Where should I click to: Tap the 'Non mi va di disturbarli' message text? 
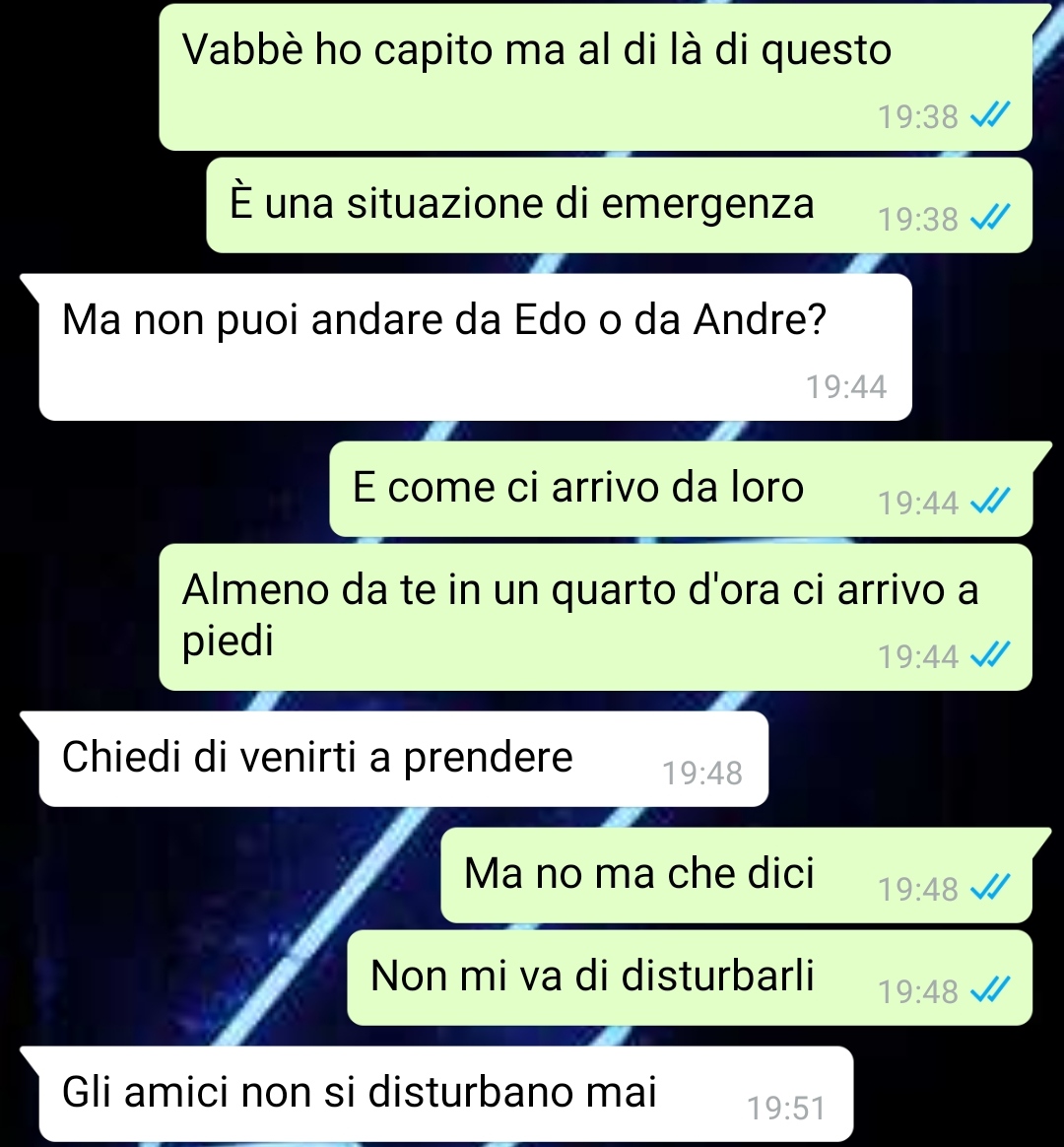(592, 976)
